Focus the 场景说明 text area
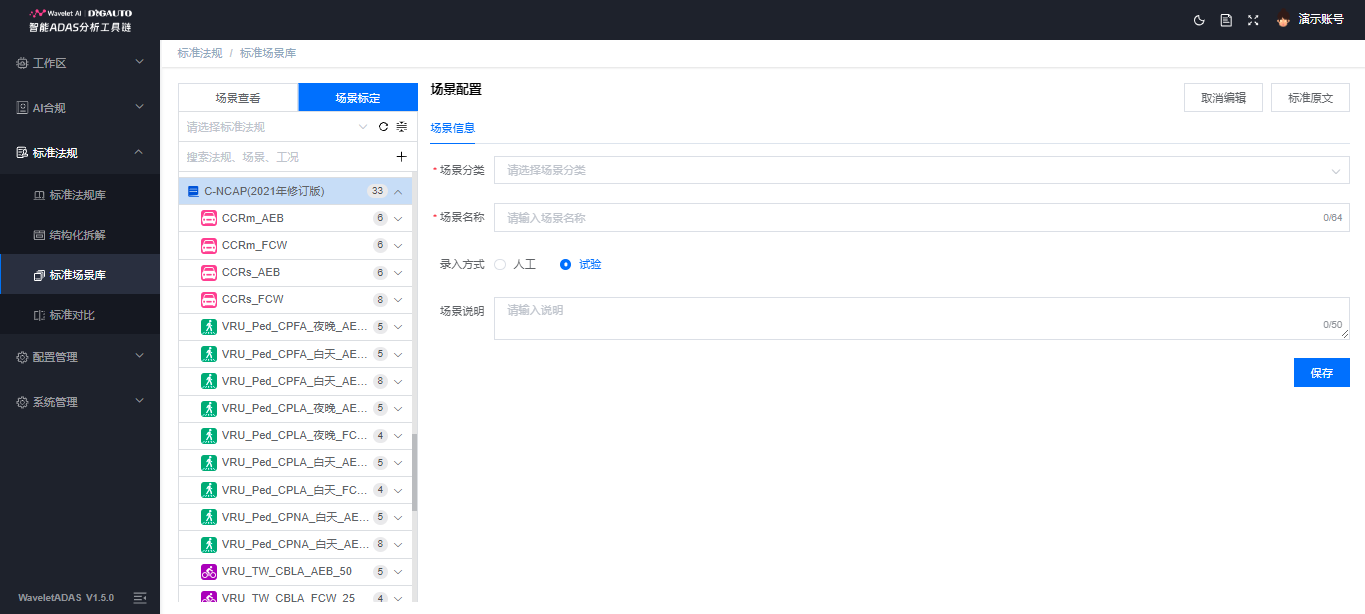This screenshot has width=1365, height=614. coord(922,318)
